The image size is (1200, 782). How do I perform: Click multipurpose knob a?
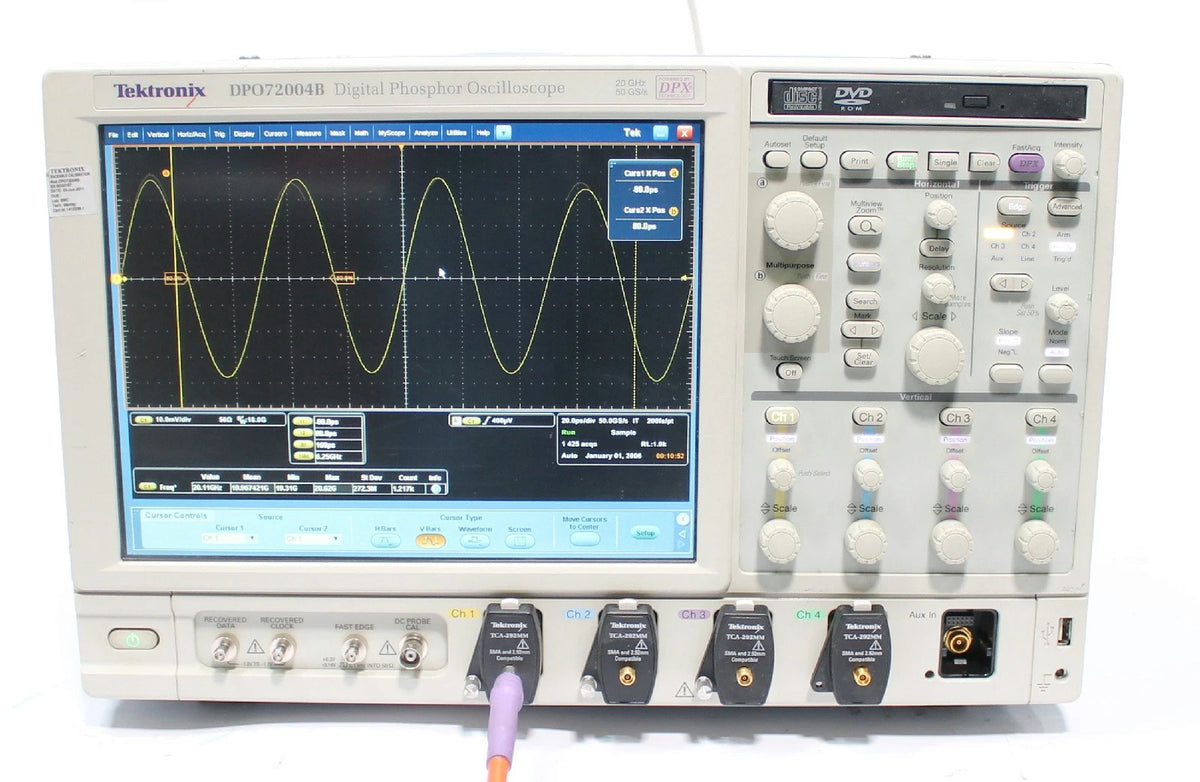click(794, 220)
